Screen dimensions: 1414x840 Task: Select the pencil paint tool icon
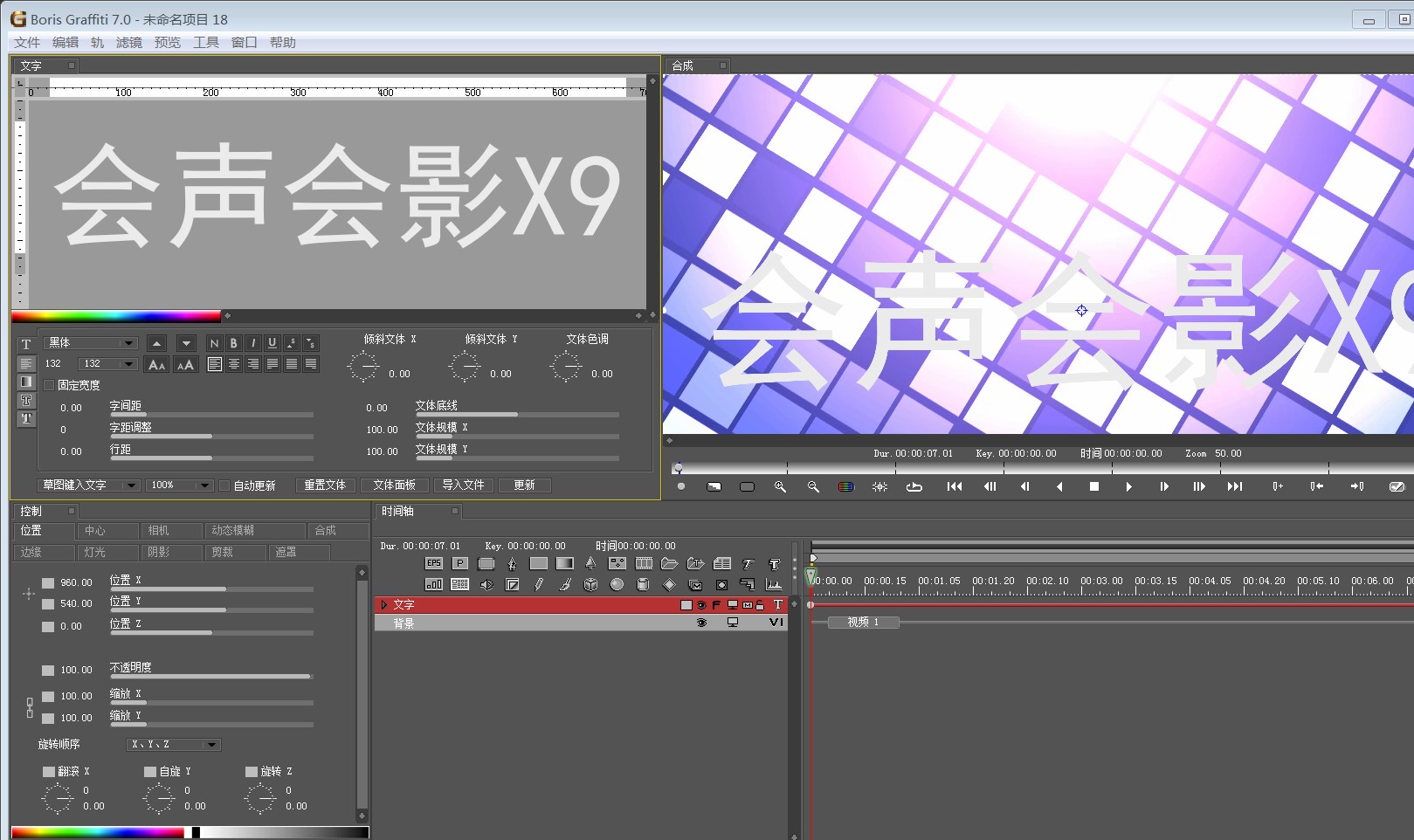coord(538,584)
